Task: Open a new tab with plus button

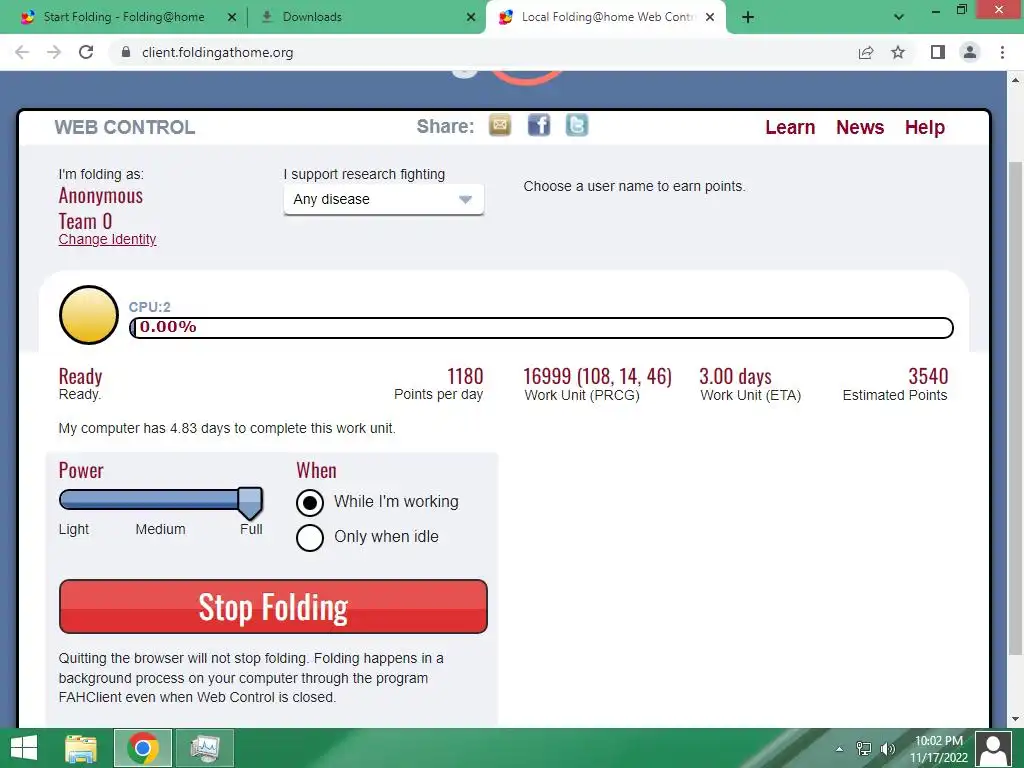Action: pos(748,17)
